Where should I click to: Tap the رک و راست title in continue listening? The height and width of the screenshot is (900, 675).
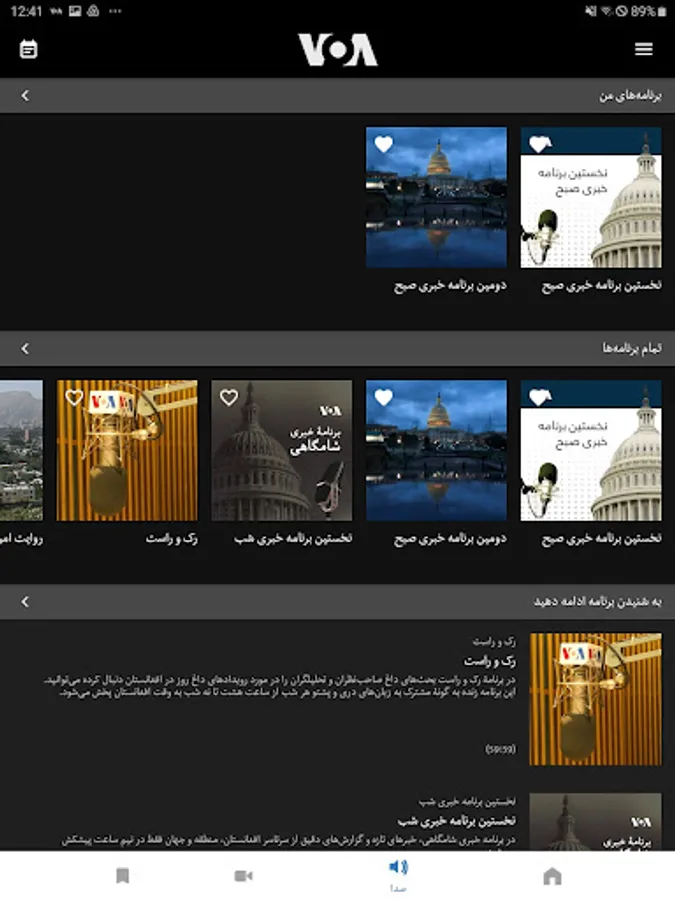(x=490, y=661)
